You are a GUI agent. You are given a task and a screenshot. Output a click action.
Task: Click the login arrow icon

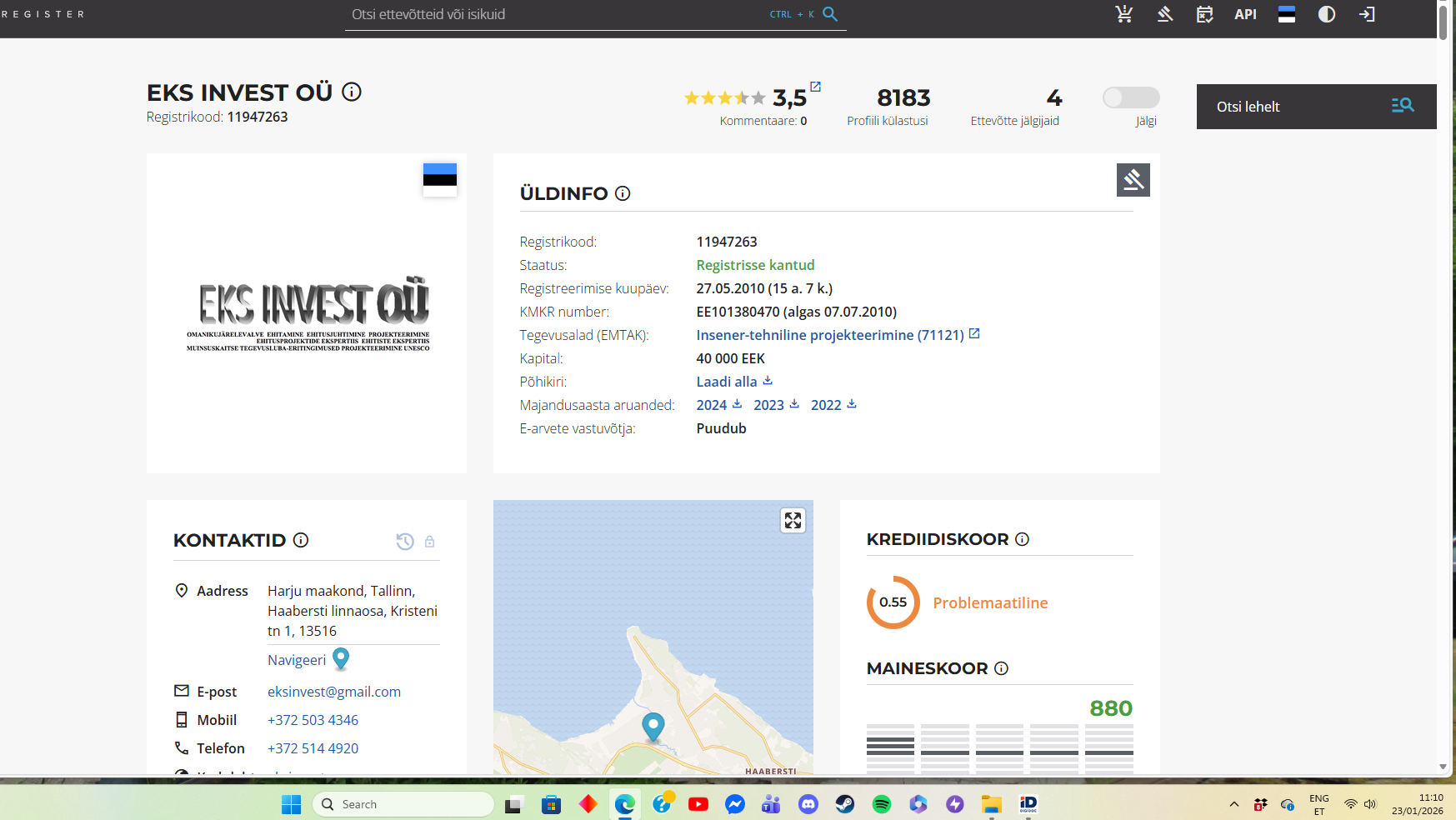(1367, 14)
